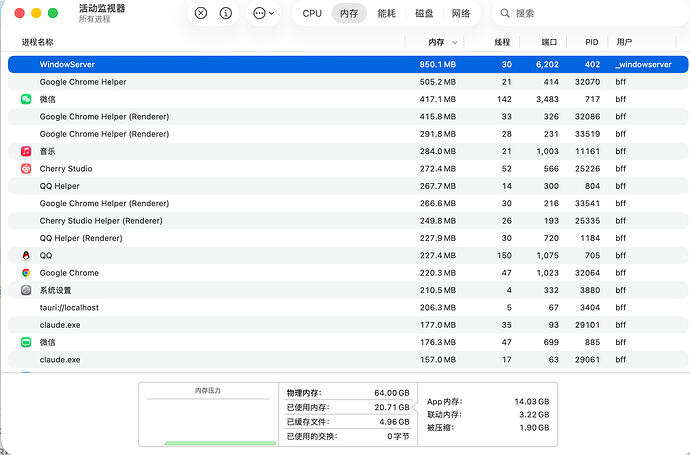Screen dimensions: 690x455
Task: Toggle sort direction chevron on 内存 column
Action: [455, 43]
